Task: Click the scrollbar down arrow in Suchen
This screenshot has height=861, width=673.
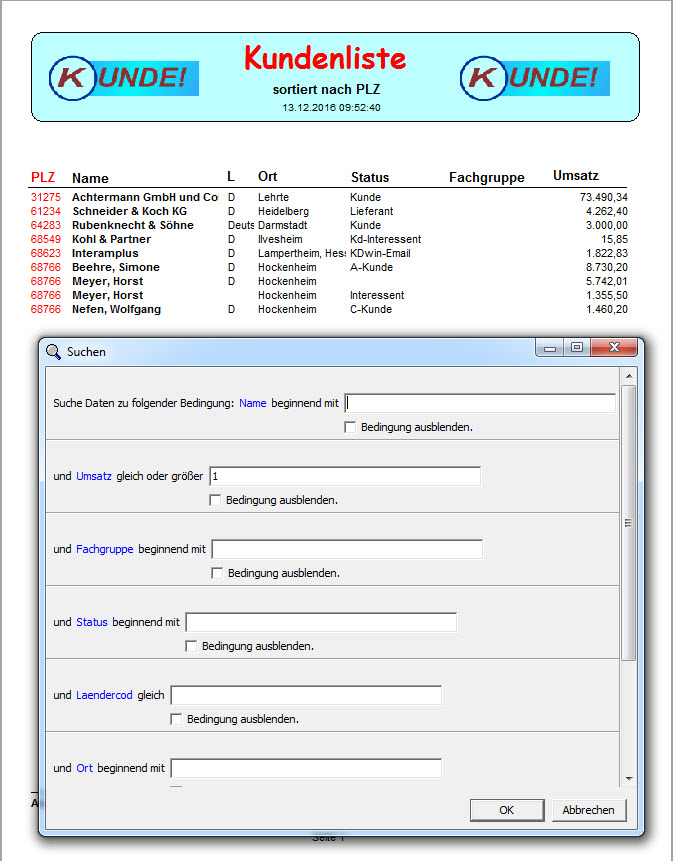Action: [x=629, y=779]
